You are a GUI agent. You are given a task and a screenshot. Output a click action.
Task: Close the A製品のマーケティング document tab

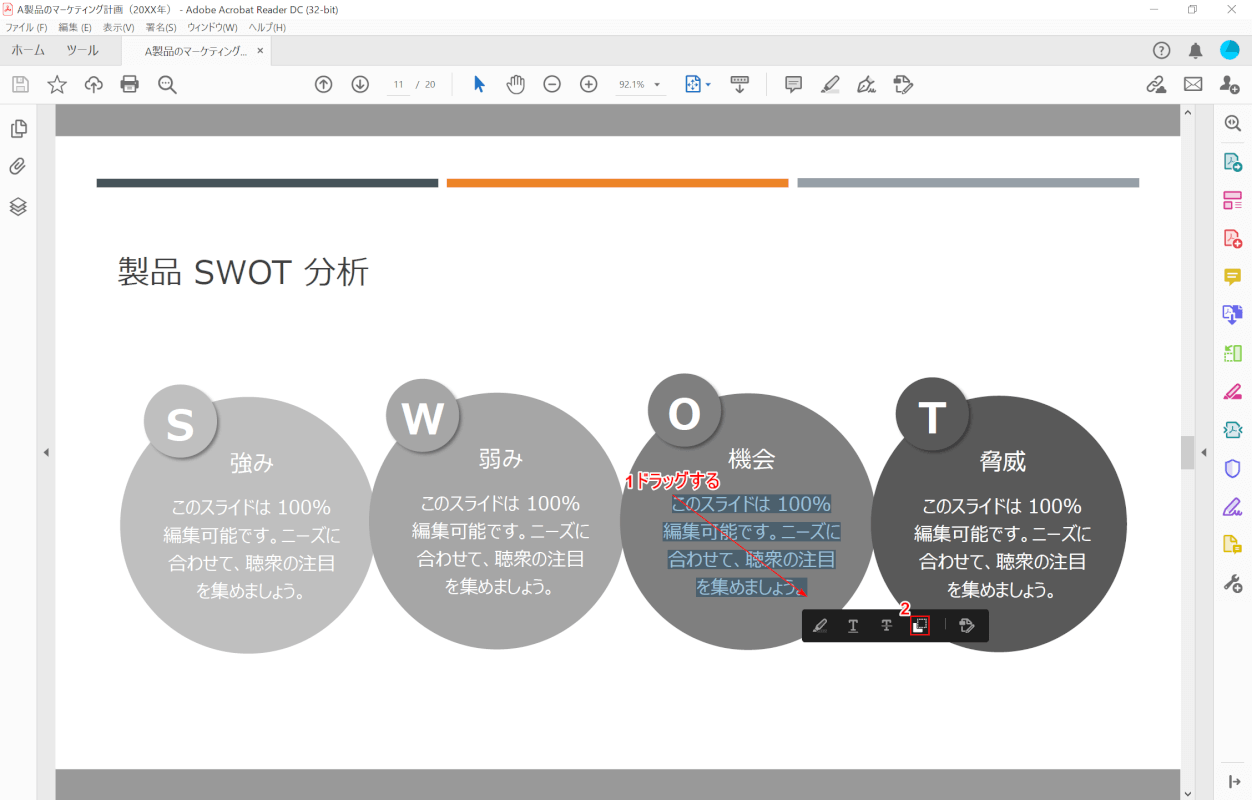(260, 50)
